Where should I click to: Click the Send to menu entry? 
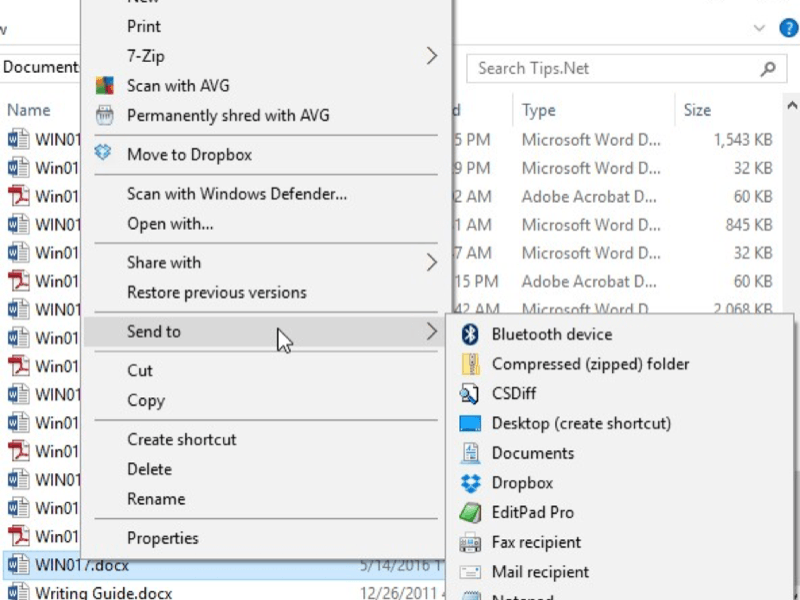[x=265, y=332]
